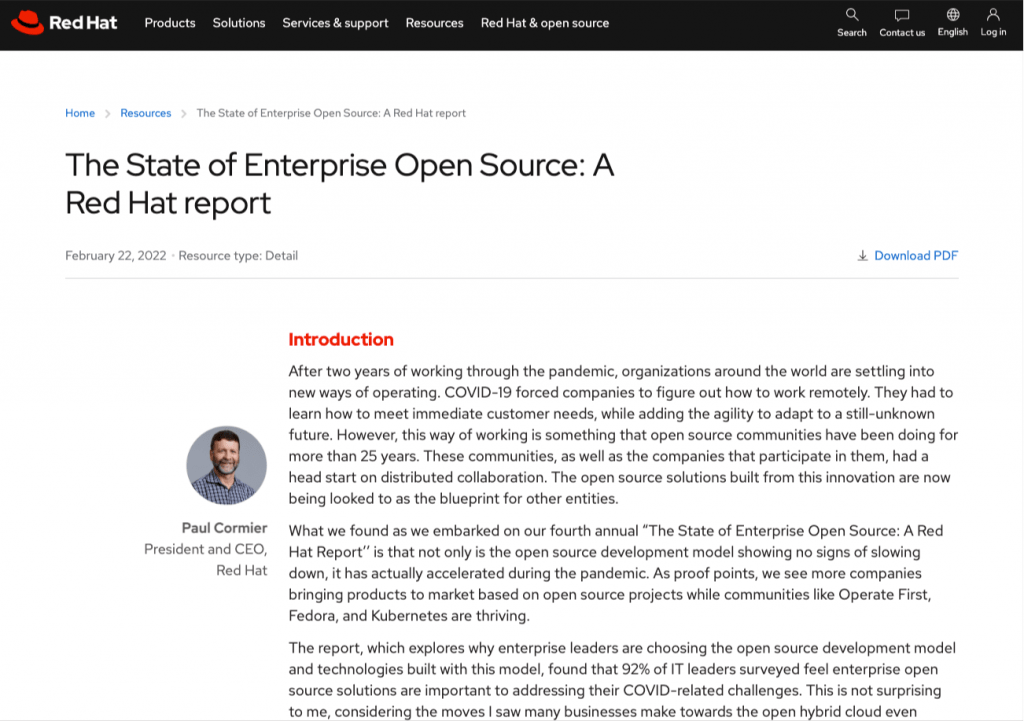Click the February 22, 2022 date
This screenshot has height=721, width=1024.
[116, 255]
